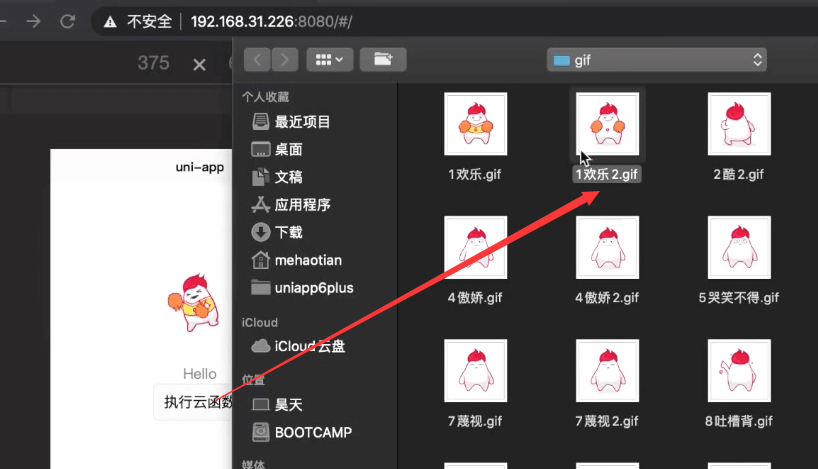This screenshot has width=818, height=469.
Task: Create a new folder button
Action: tap(383, 59)
